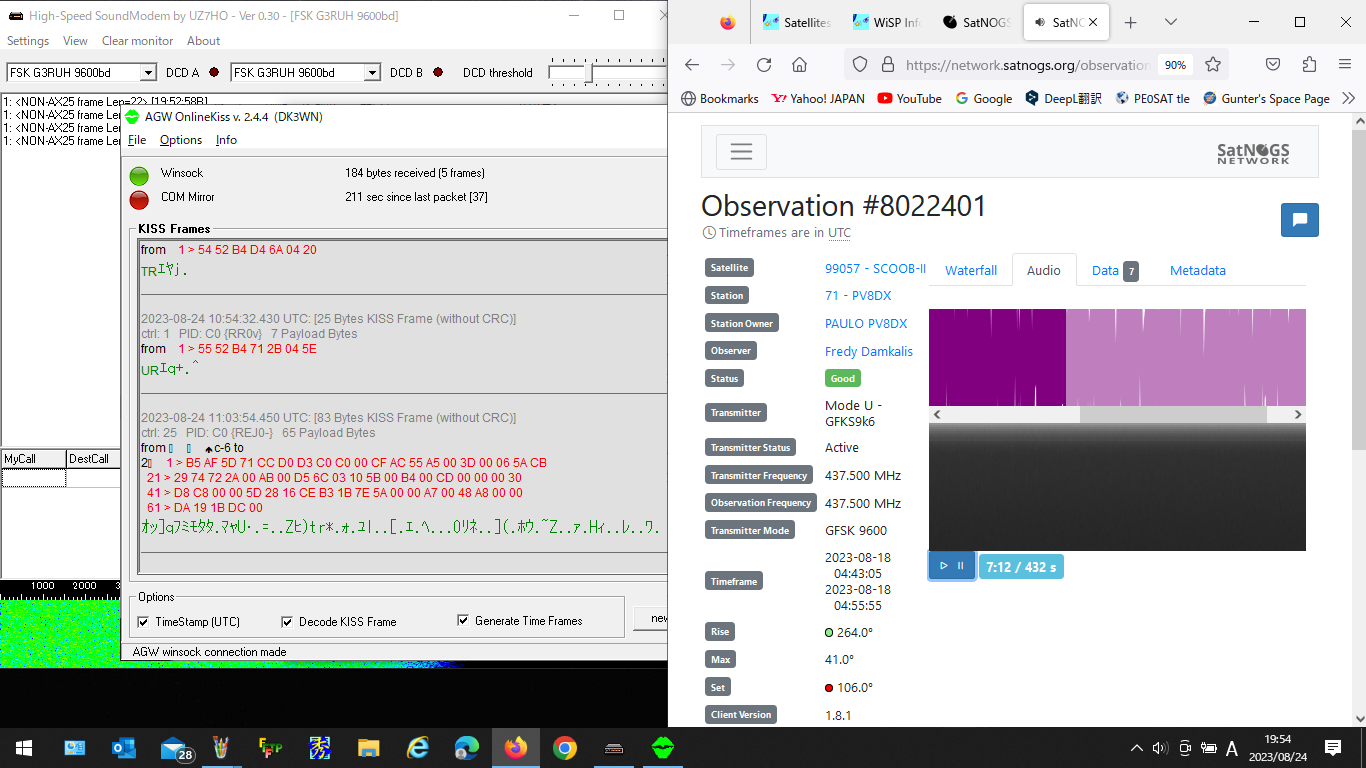Click Clear monitor menu item

(137, 41)
